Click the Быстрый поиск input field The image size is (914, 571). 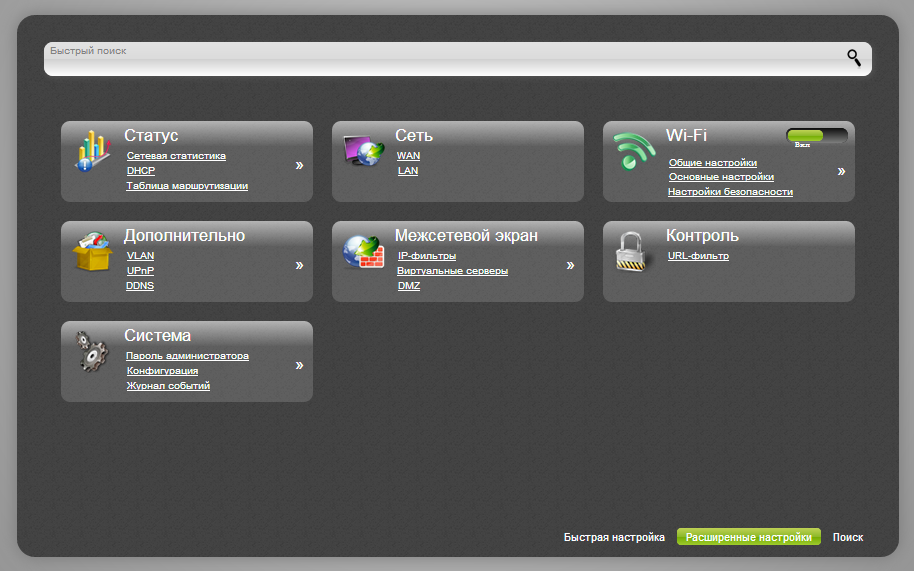440,59
